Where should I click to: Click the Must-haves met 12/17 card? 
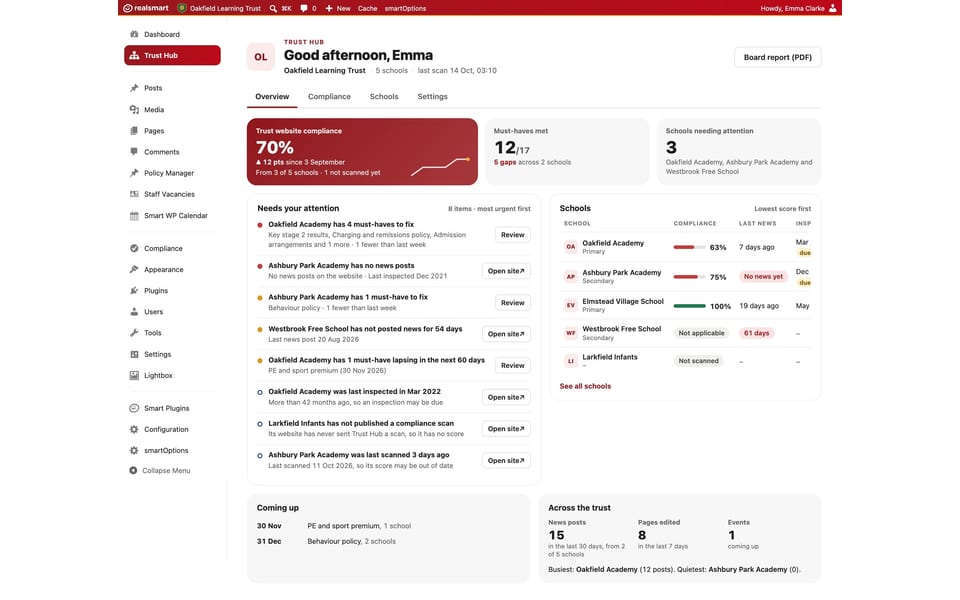(567, 152)
